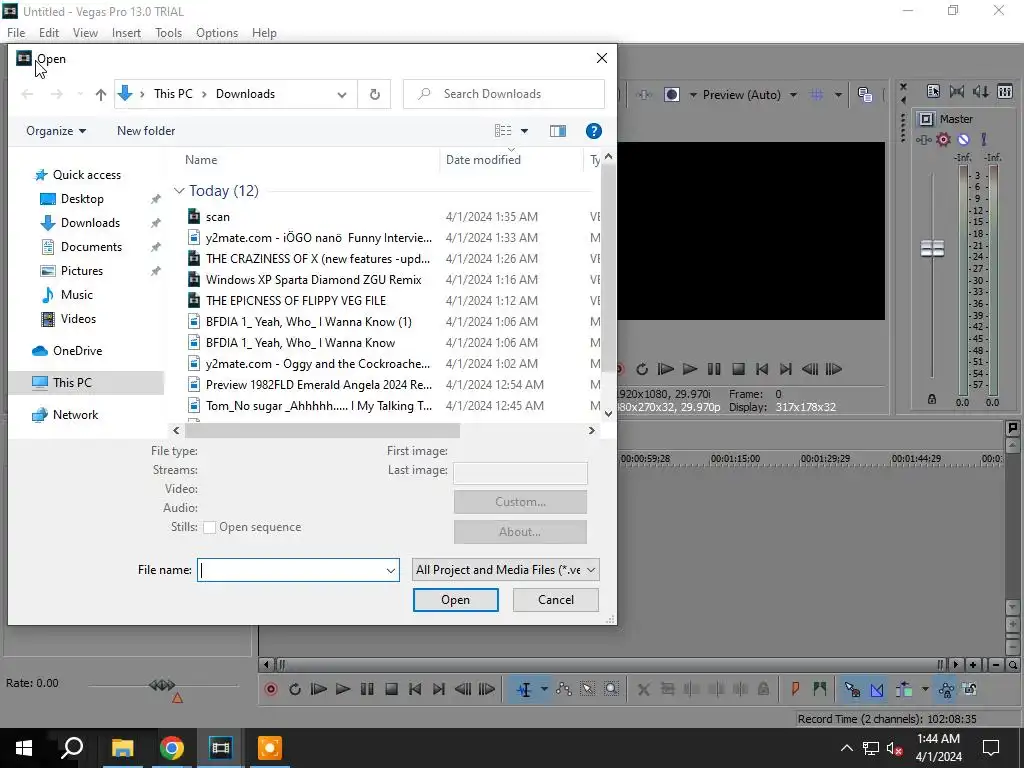Click the Copy Snapshot to Clipboard icon

(x=865, y=95)
